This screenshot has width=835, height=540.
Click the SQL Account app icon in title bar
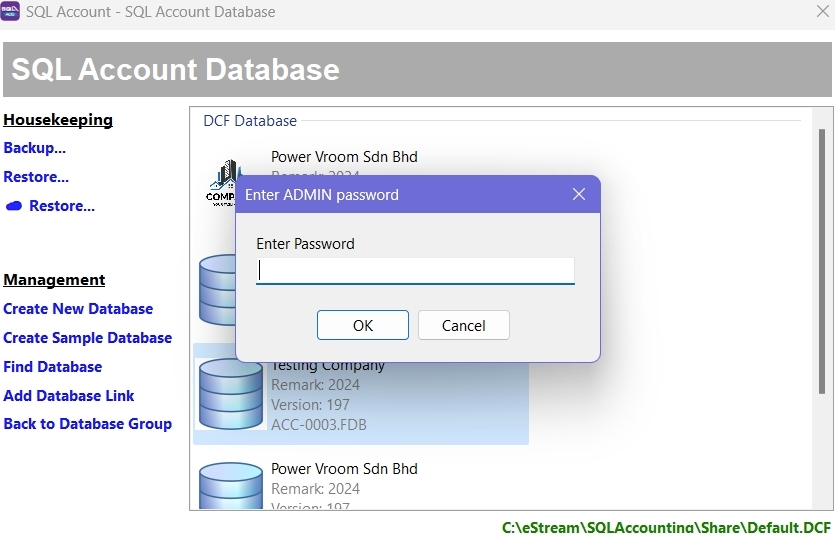coord(11,12)
